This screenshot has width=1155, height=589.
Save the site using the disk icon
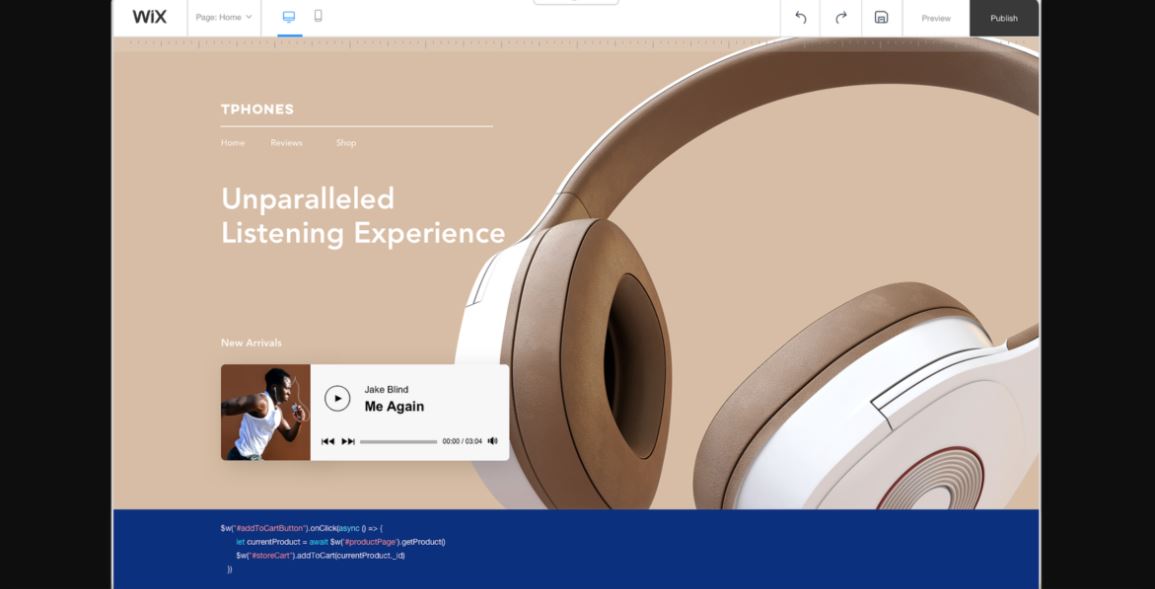881,18
